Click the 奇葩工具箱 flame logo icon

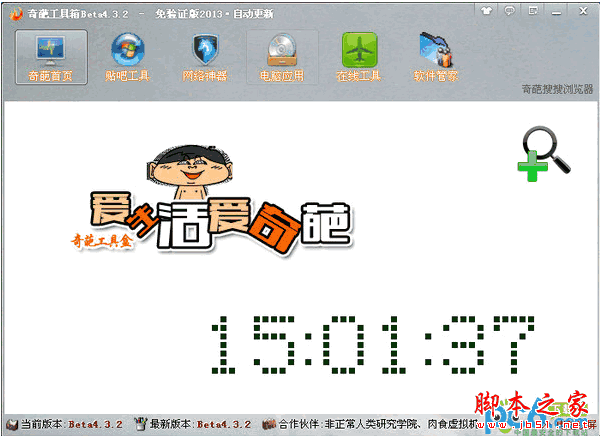(16, 14)
